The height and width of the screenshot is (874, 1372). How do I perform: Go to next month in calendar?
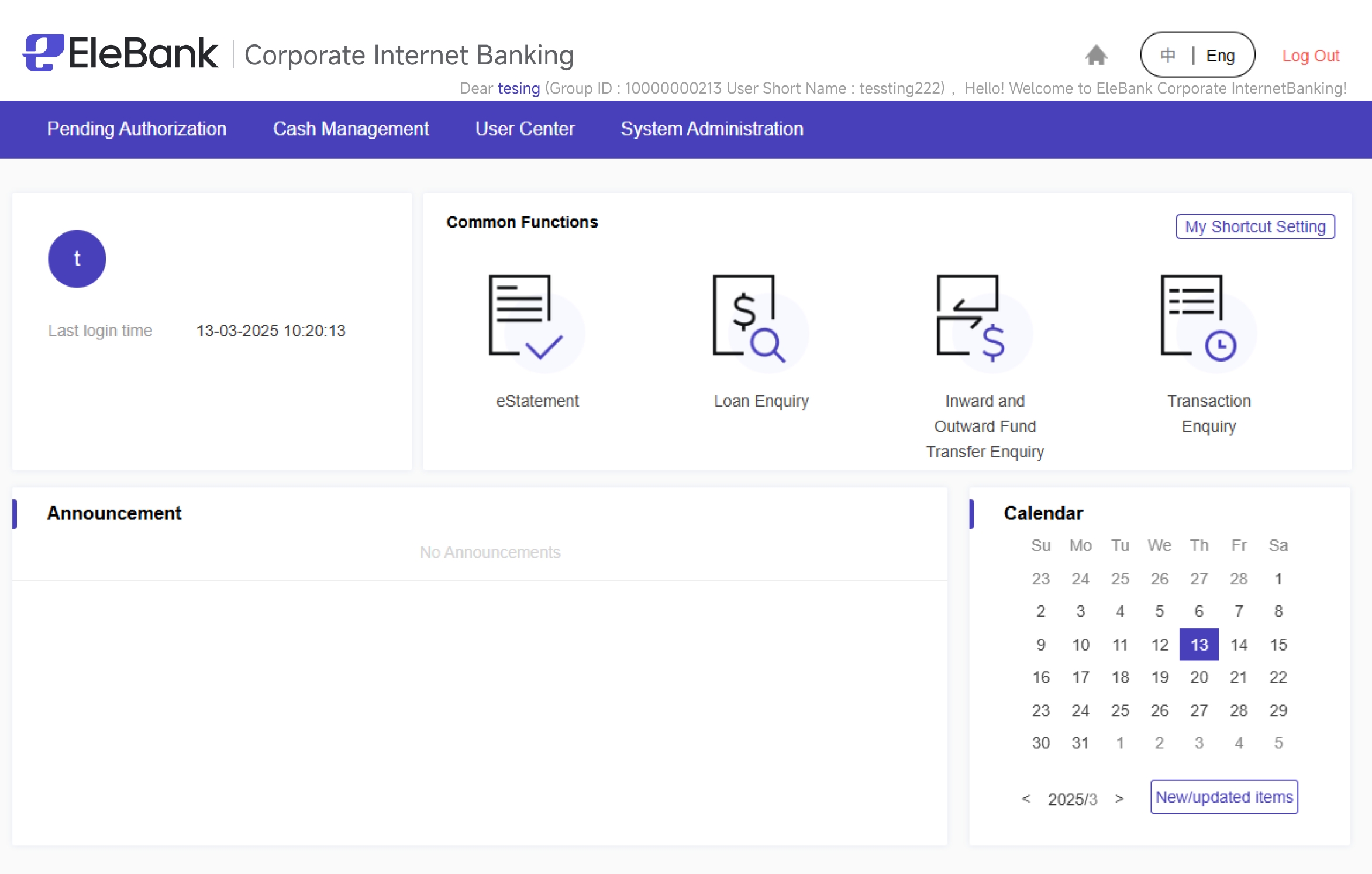[x=1119, y=799]
